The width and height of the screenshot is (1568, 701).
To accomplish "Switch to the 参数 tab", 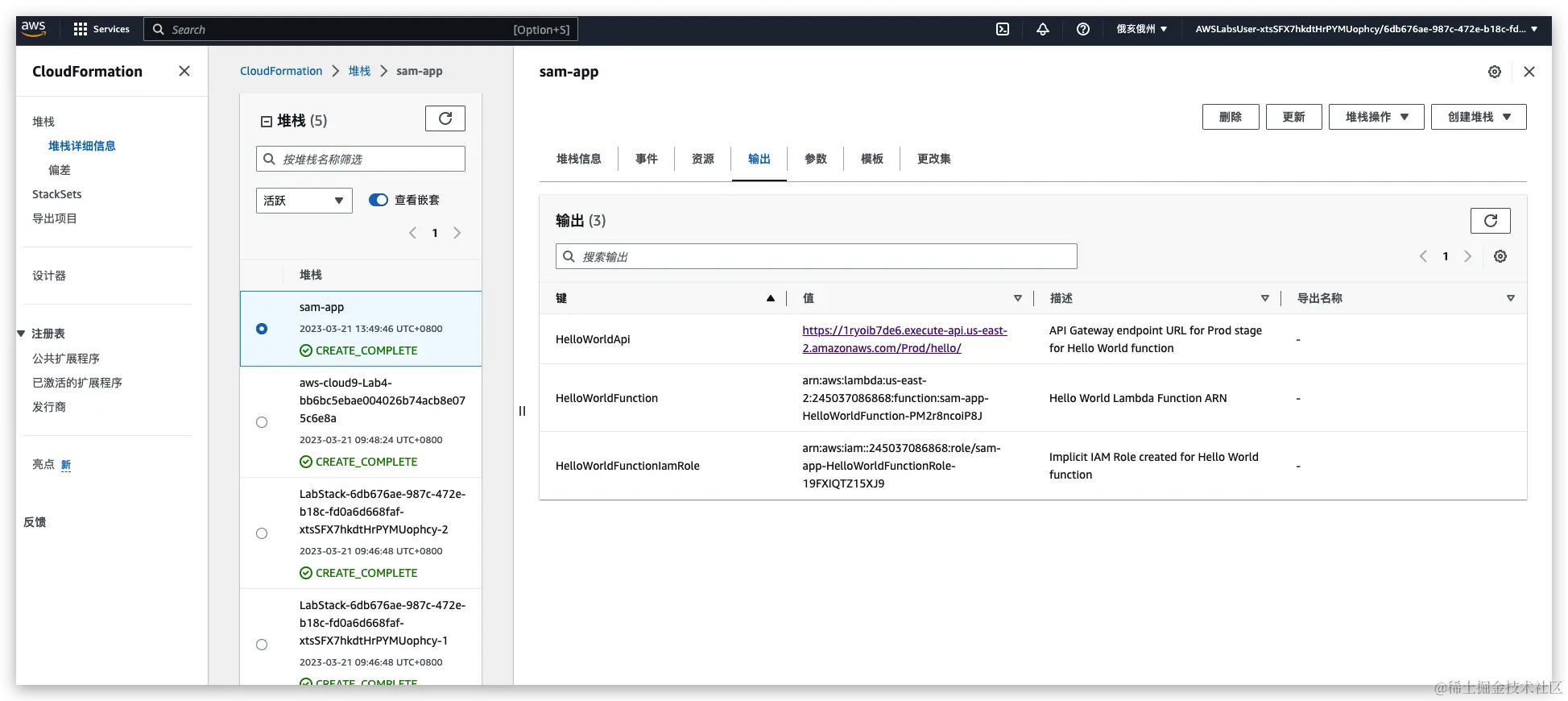I will coord(816,159).
